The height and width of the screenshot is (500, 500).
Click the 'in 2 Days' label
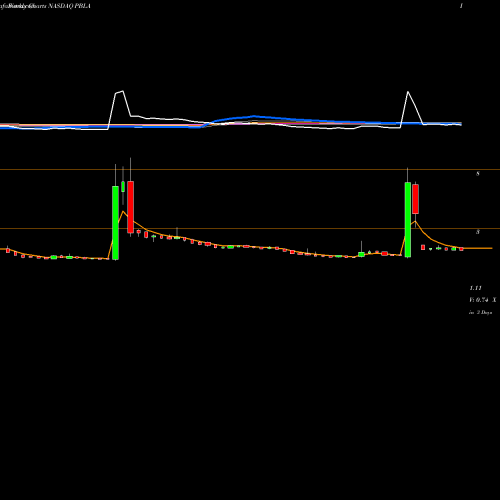(x=481, y=312)
